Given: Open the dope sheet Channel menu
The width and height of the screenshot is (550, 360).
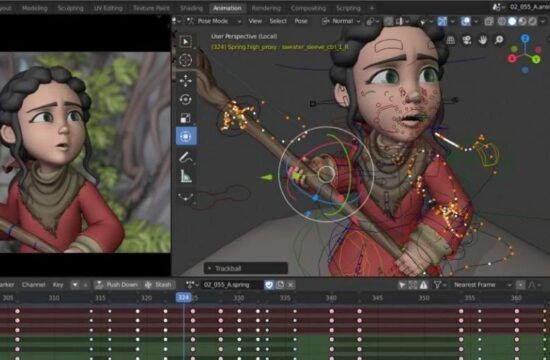Looking at the screenshot, I should pyautogui.click(x=33, y=285).
